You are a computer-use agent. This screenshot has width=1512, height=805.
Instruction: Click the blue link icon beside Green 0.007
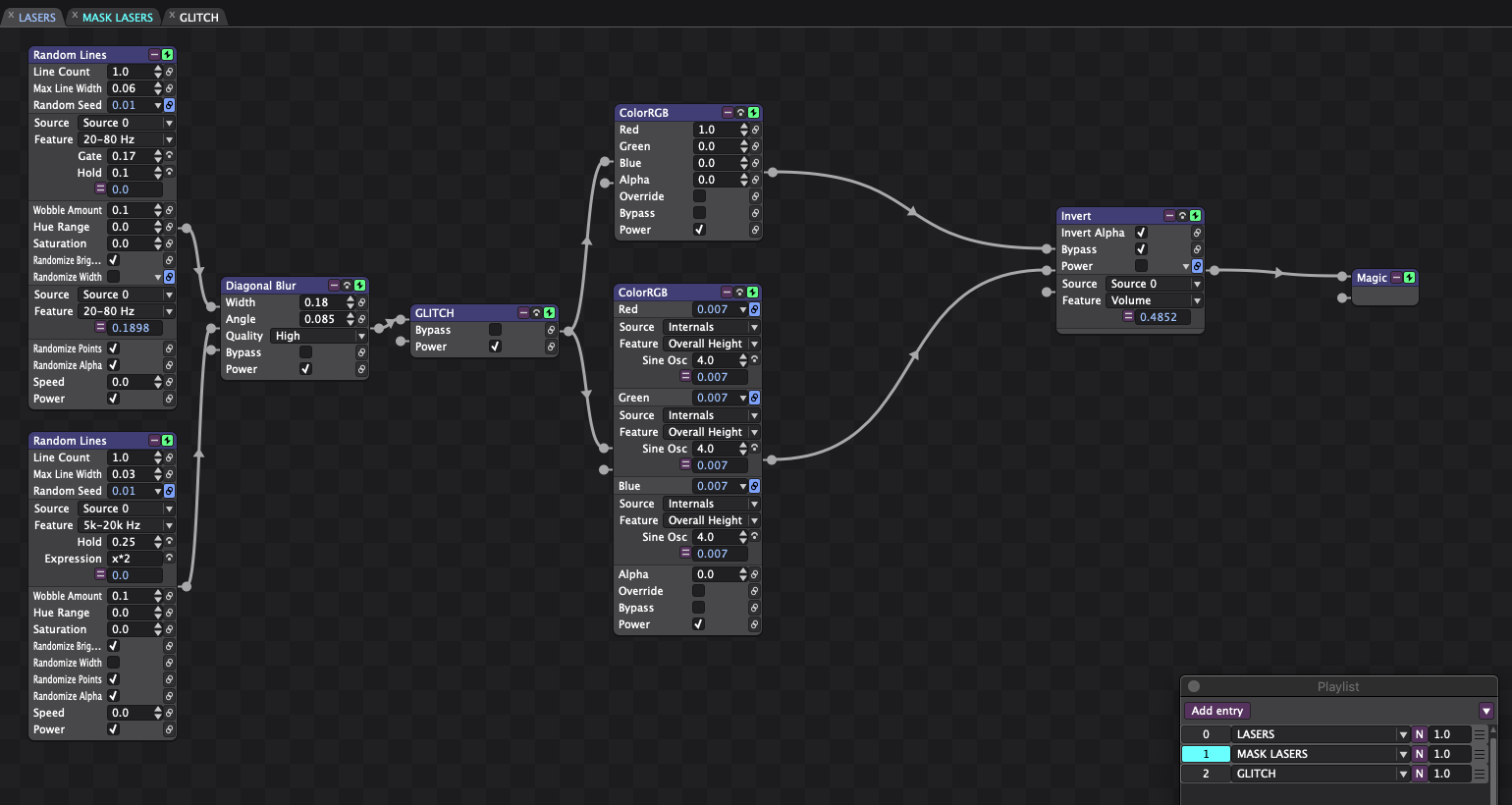tap(754, 398)
